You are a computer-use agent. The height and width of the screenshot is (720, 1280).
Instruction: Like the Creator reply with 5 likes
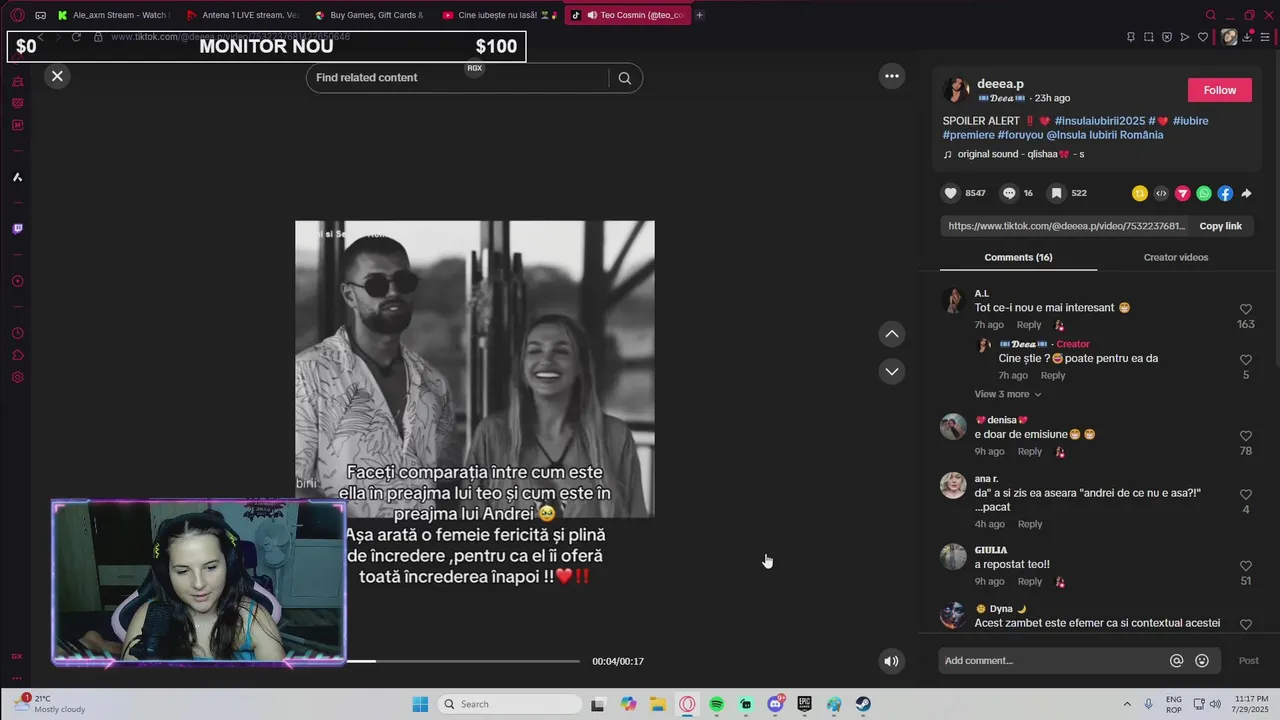[x=1246, y=360]
